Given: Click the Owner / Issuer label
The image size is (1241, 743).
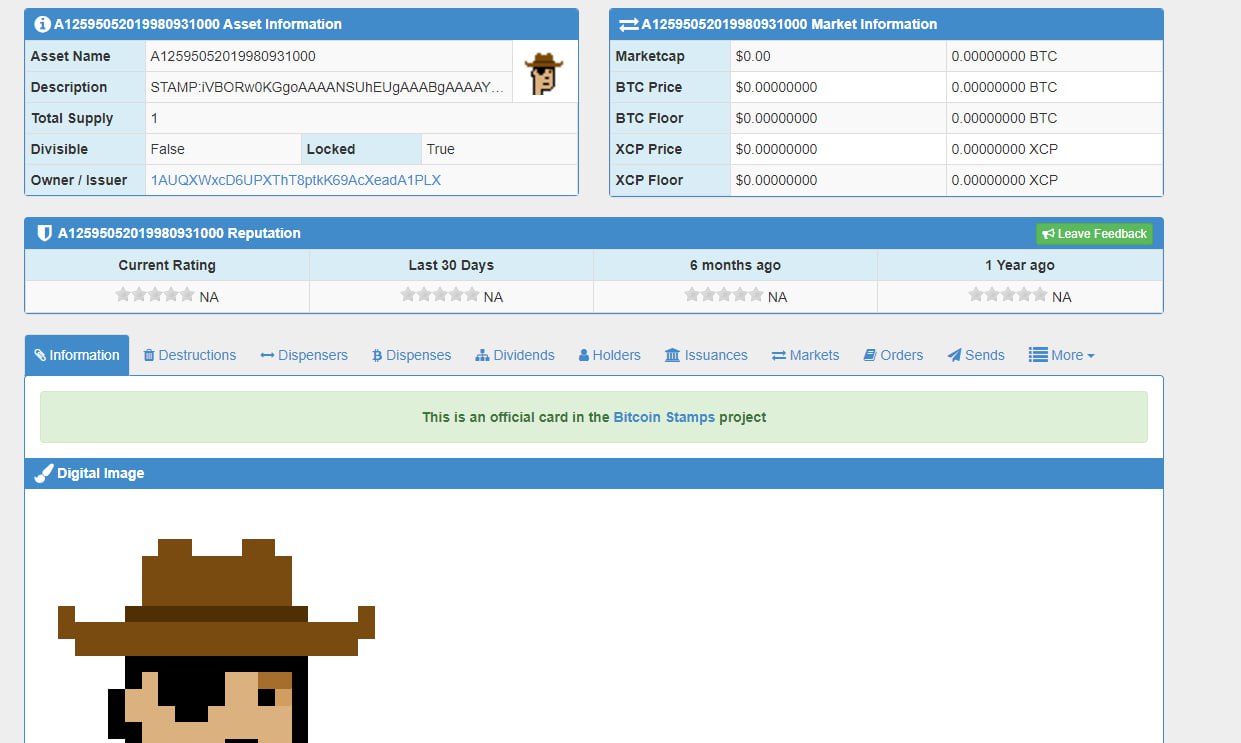Looking at the screenshot, I should click(x=79, y=180).
